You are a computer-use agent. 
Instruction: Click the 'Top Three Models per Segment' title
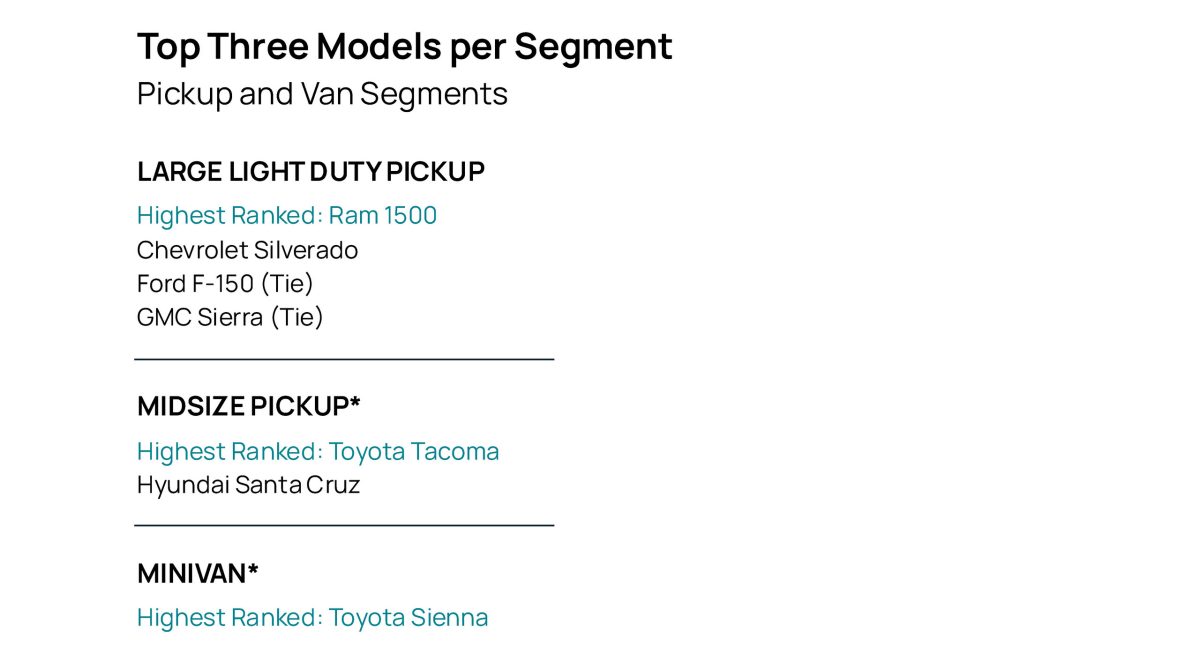click(404, 47)
